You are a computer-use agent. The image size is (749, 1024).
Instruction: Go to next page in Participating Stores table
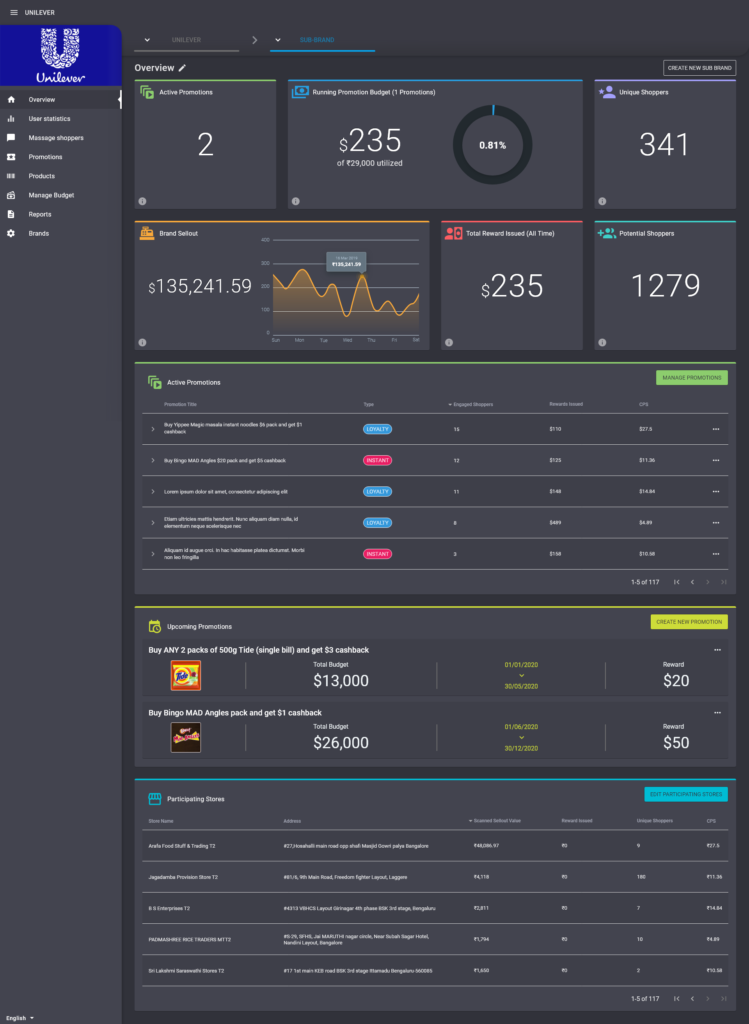708,999
